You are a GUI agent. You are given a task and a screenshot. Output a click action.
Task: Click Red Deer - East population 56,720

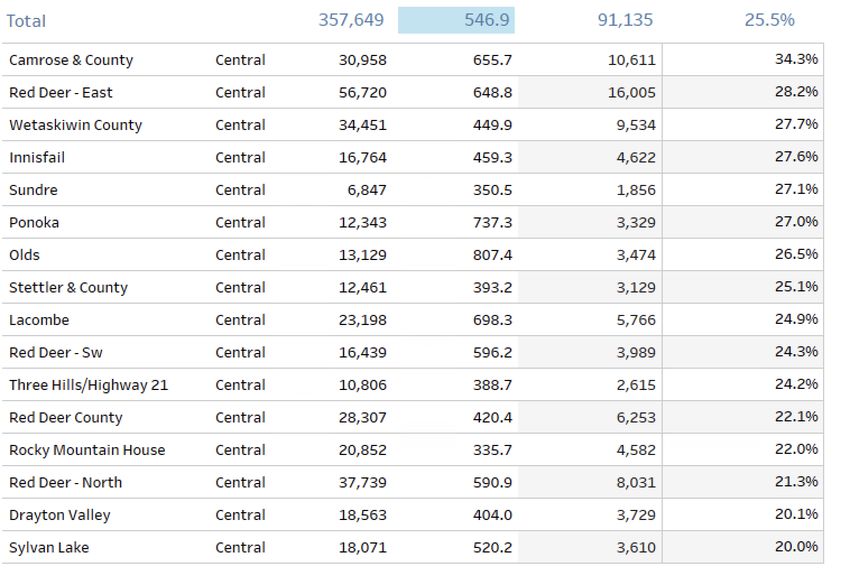click(363, 93)
